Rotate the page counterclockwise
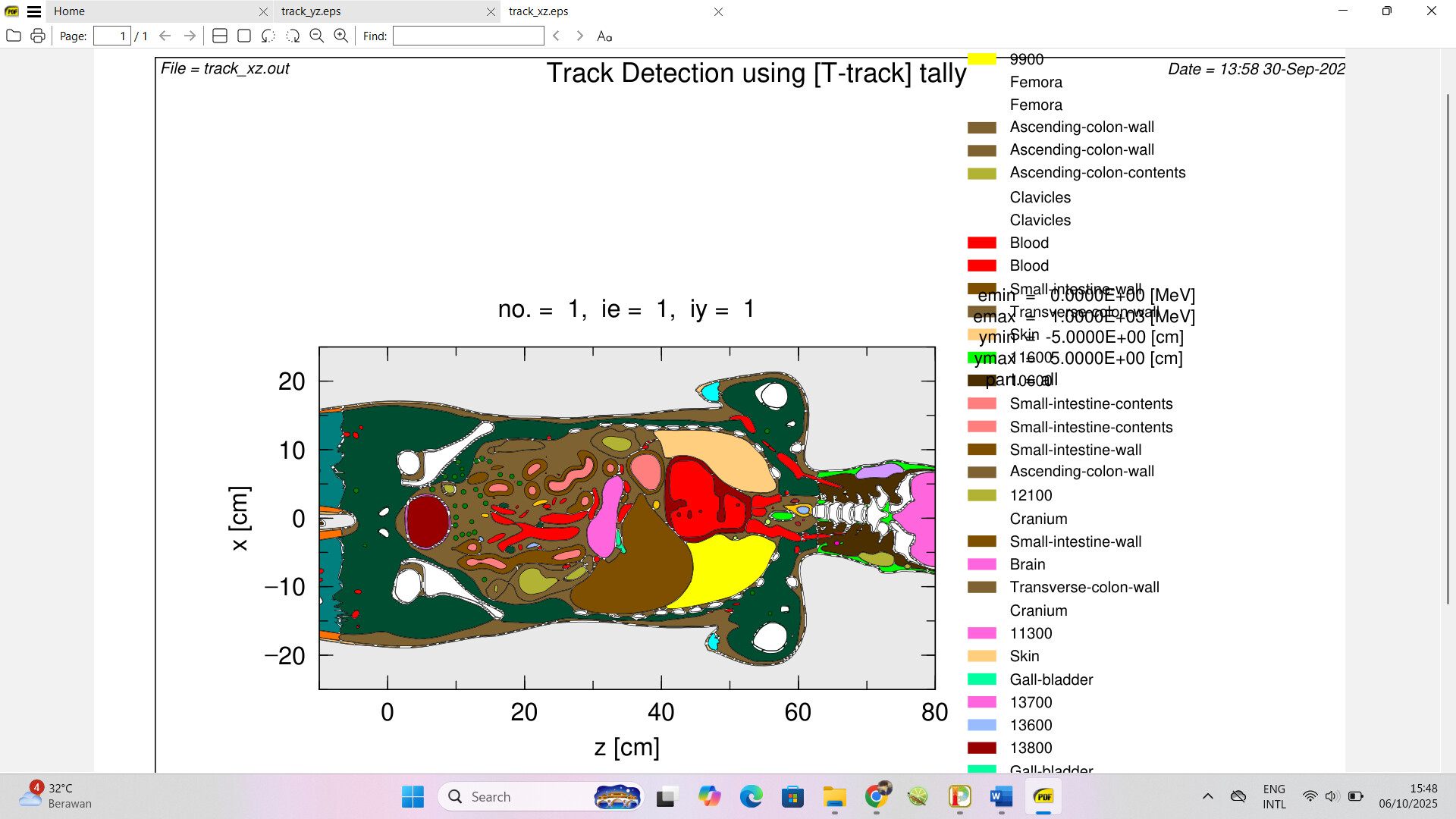This screenshot has height=819, width=1456. coord(267,36)
